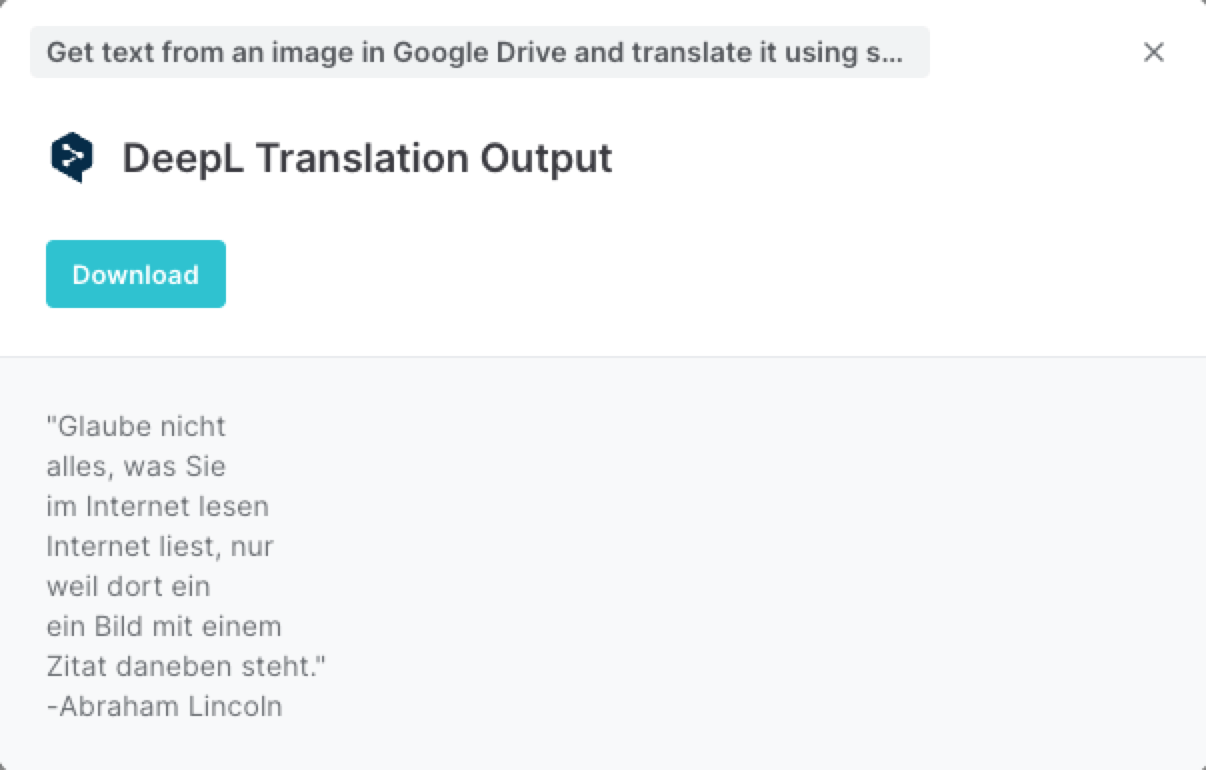This screenshot has width=1206, height=770.
Task: Click the 'im Internet lesen' text line
Action: coord(158,506)
